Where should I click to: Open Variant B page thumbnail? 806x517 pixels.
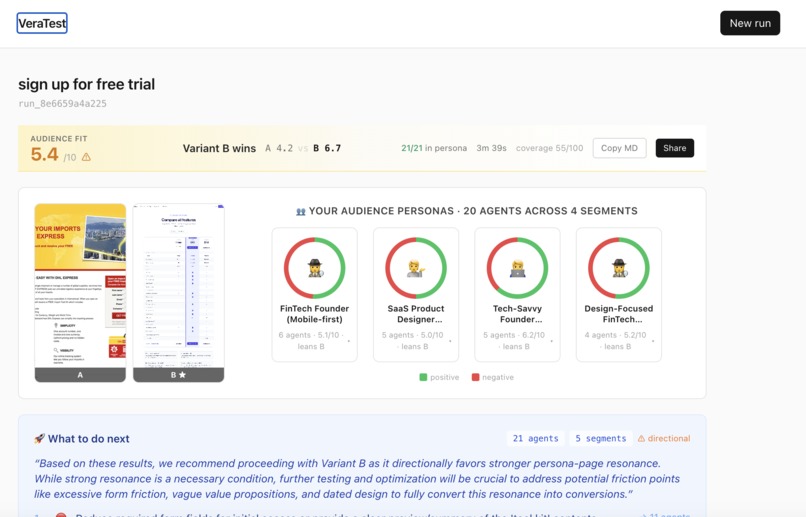(x=178, y=292)
